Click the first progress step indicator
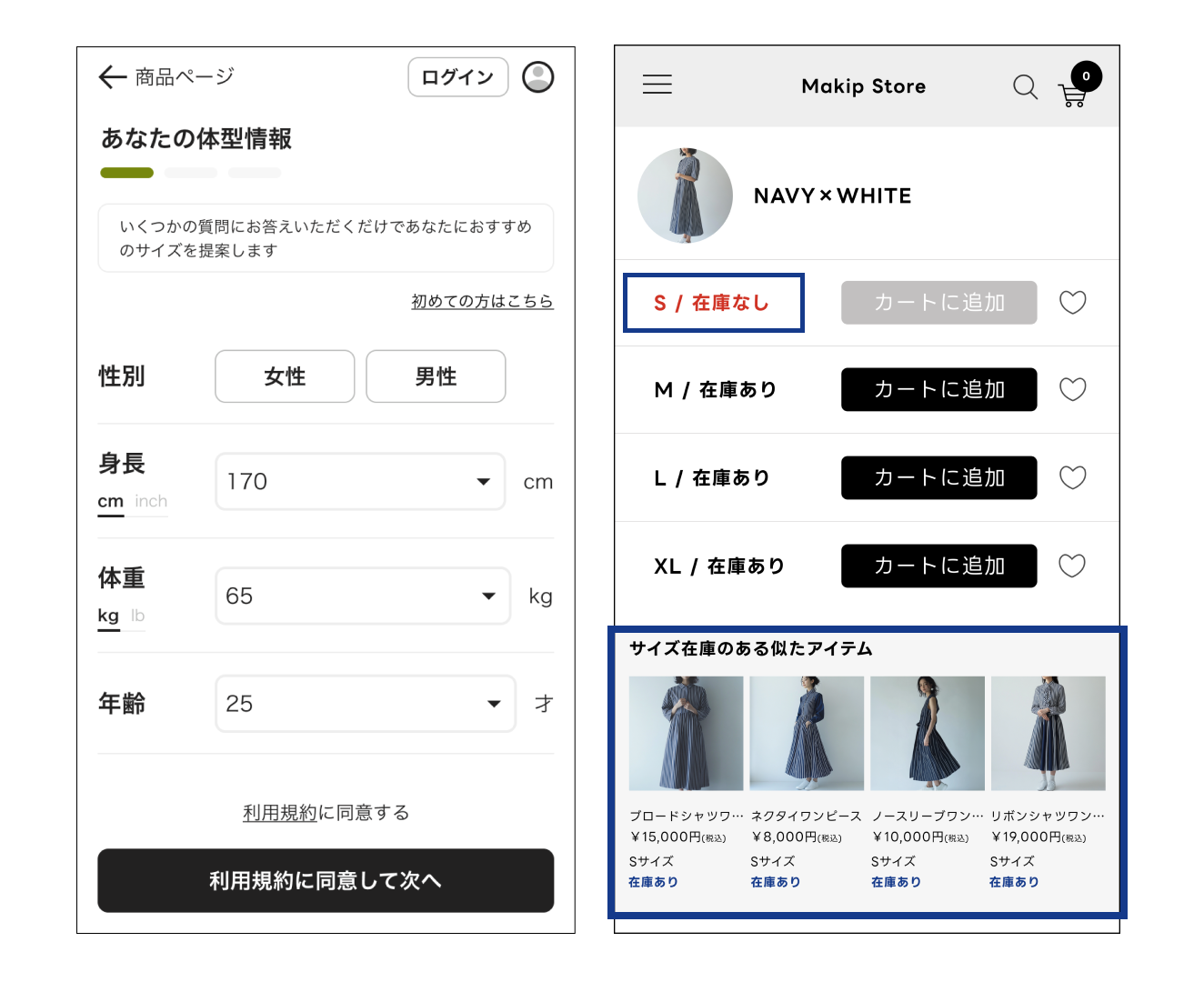This screenshot has width=1204, height=982. tap(126, 172)
